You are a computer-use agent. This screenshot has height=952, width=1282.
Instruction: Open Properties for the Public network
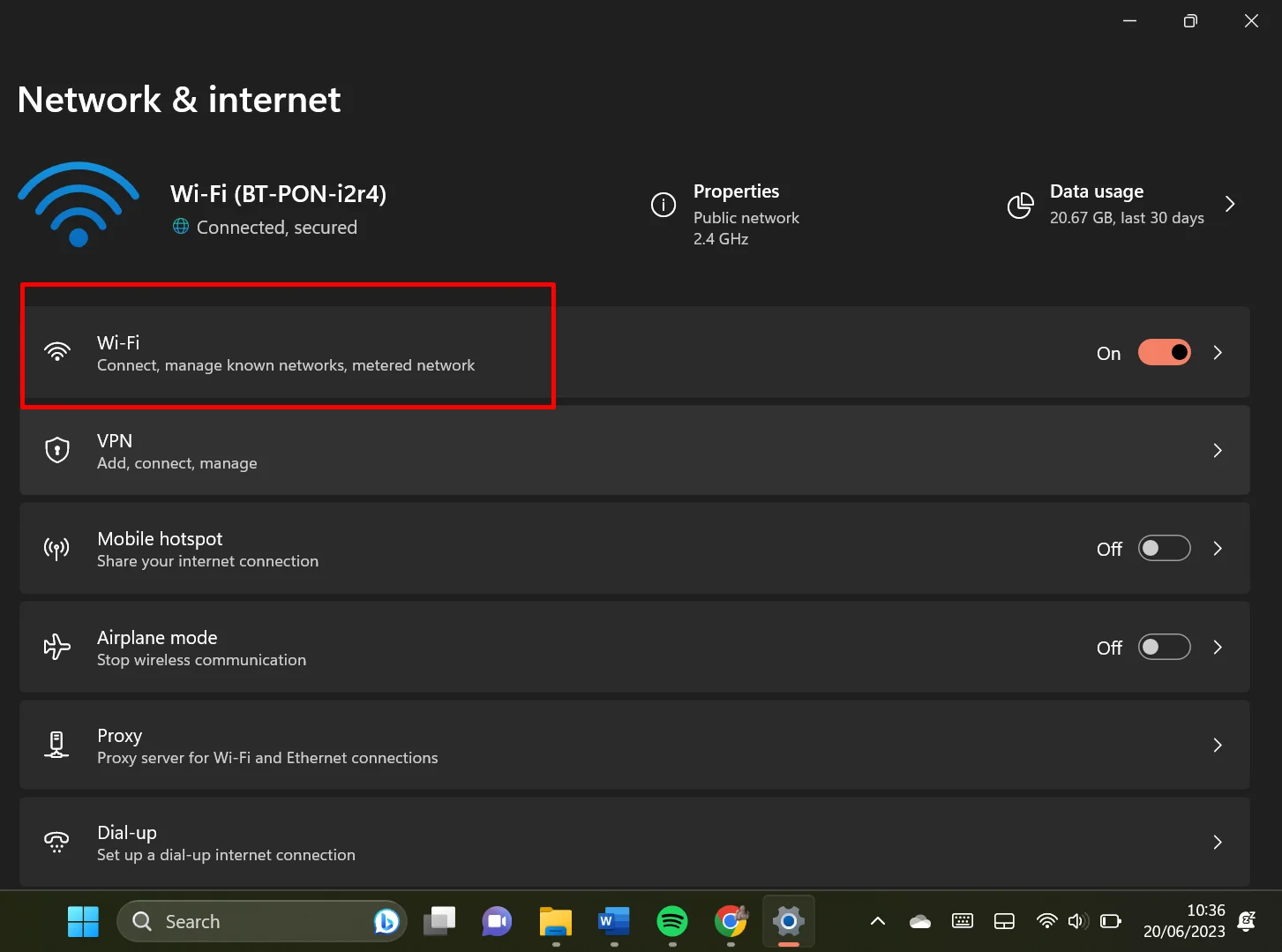(x=726, y=214)
